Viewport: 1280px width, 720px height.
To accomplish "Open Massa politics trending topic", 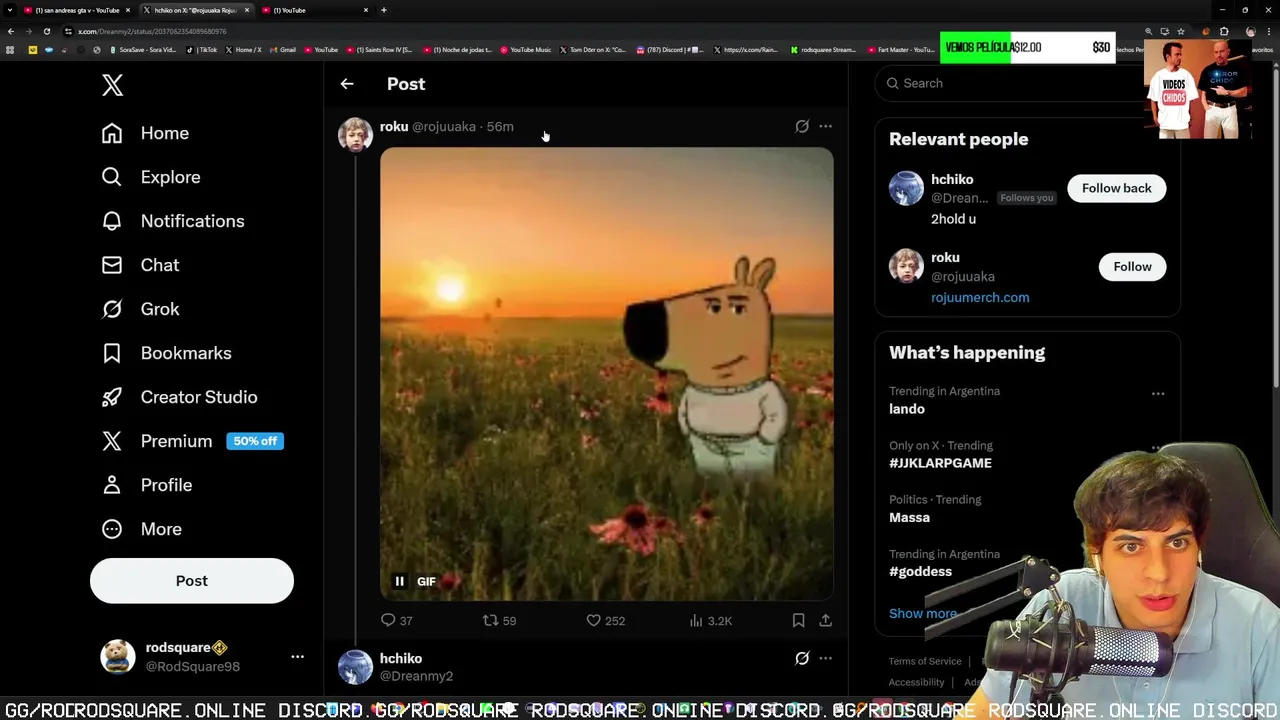I will 909,517.
